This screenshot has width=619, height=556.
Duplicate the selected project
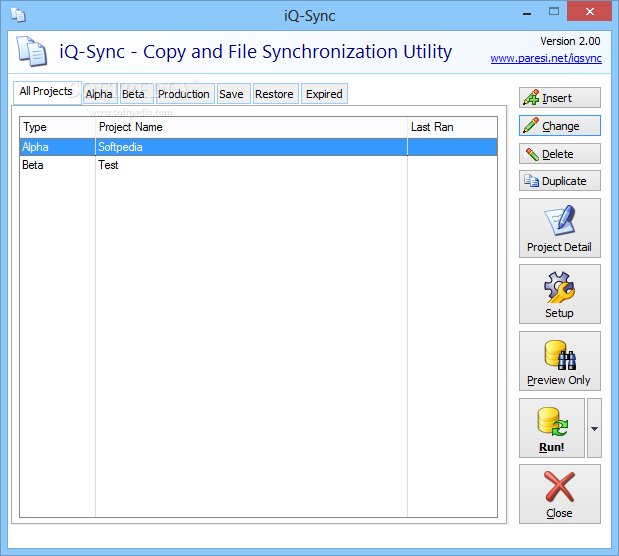pyautogui.click(x=559, y=181)
